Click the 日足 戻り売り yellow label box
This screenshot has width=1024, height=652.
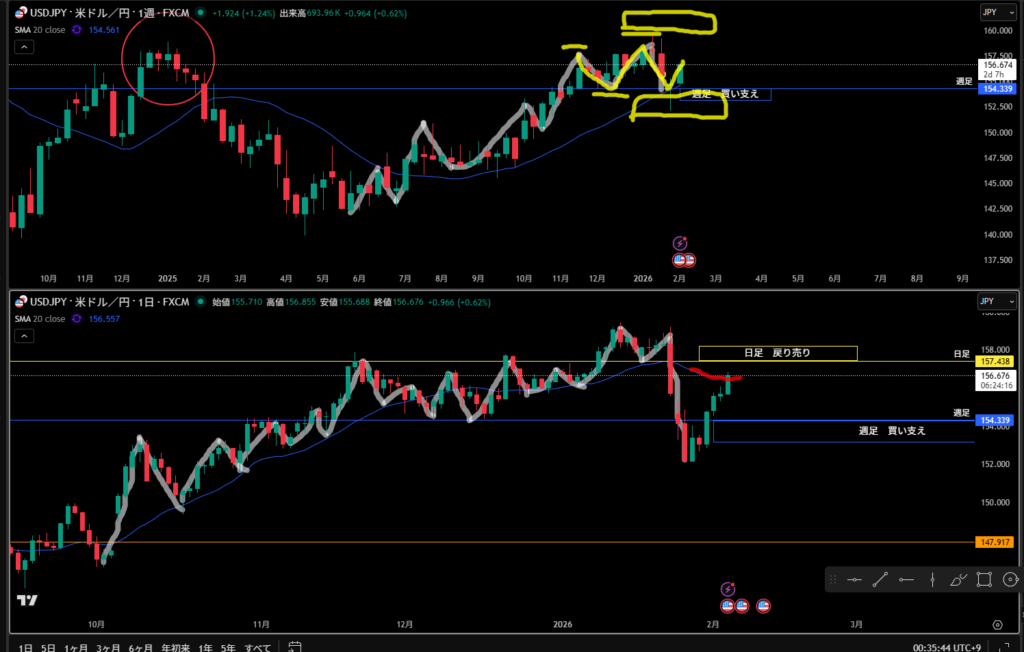[x=777, y=353]
